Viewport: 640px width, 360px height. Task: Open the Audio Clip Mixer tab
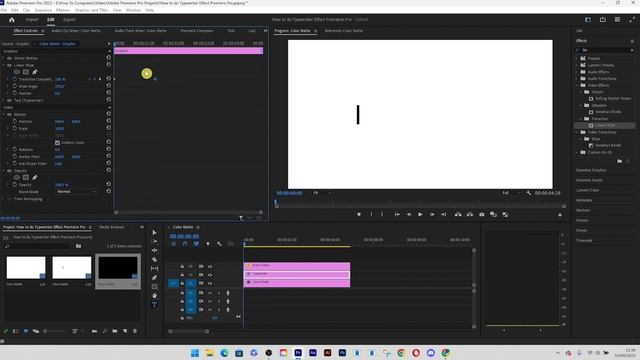pyautogui.click(x=76, y=31)
